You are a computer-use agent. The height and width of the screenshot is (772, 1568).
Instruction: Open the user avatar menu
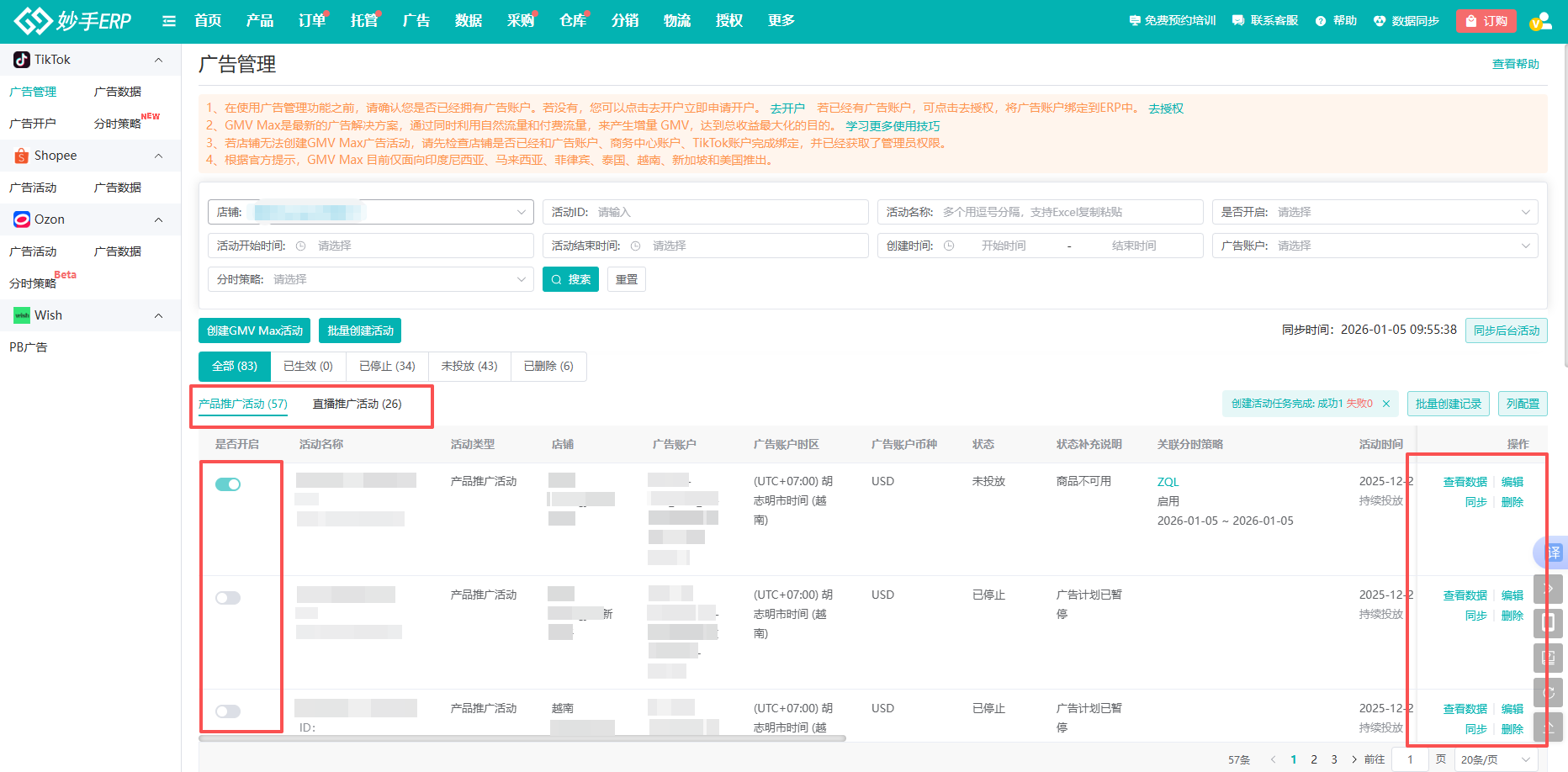point(1540,21)
